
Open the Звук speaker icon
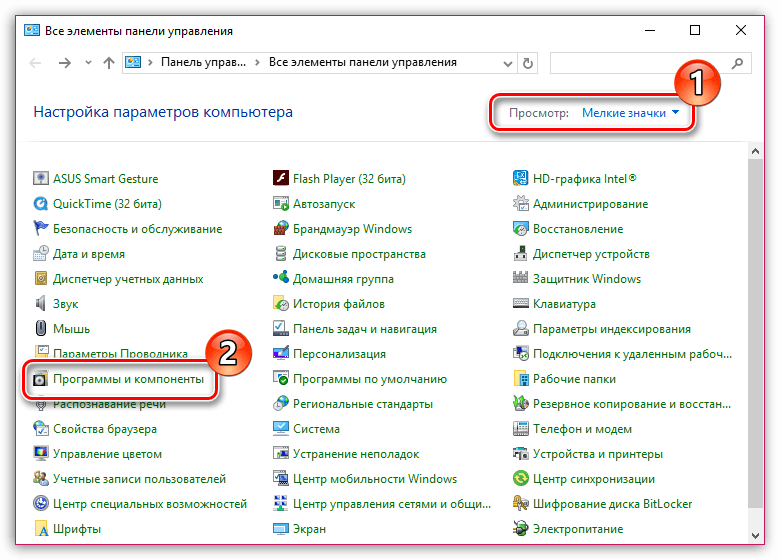pyautogui.click(x=41, y=303)
